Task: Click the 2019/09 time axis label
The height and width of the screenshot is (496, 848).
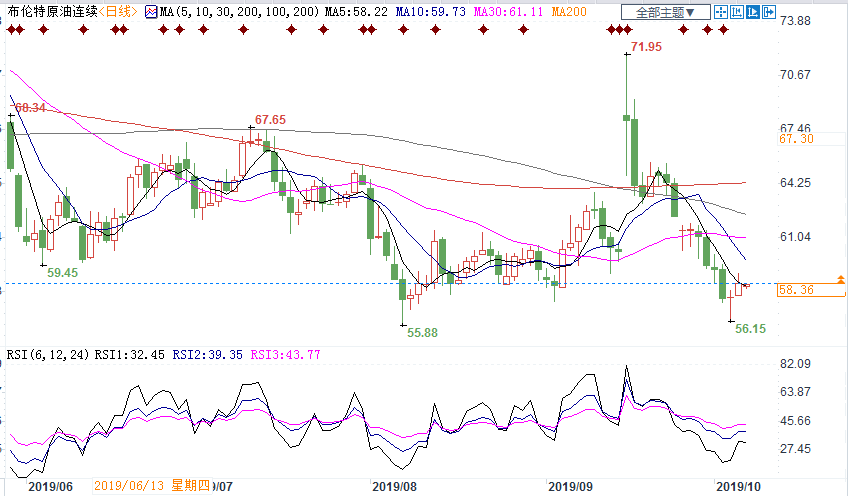Action: (x=571, y=486)
